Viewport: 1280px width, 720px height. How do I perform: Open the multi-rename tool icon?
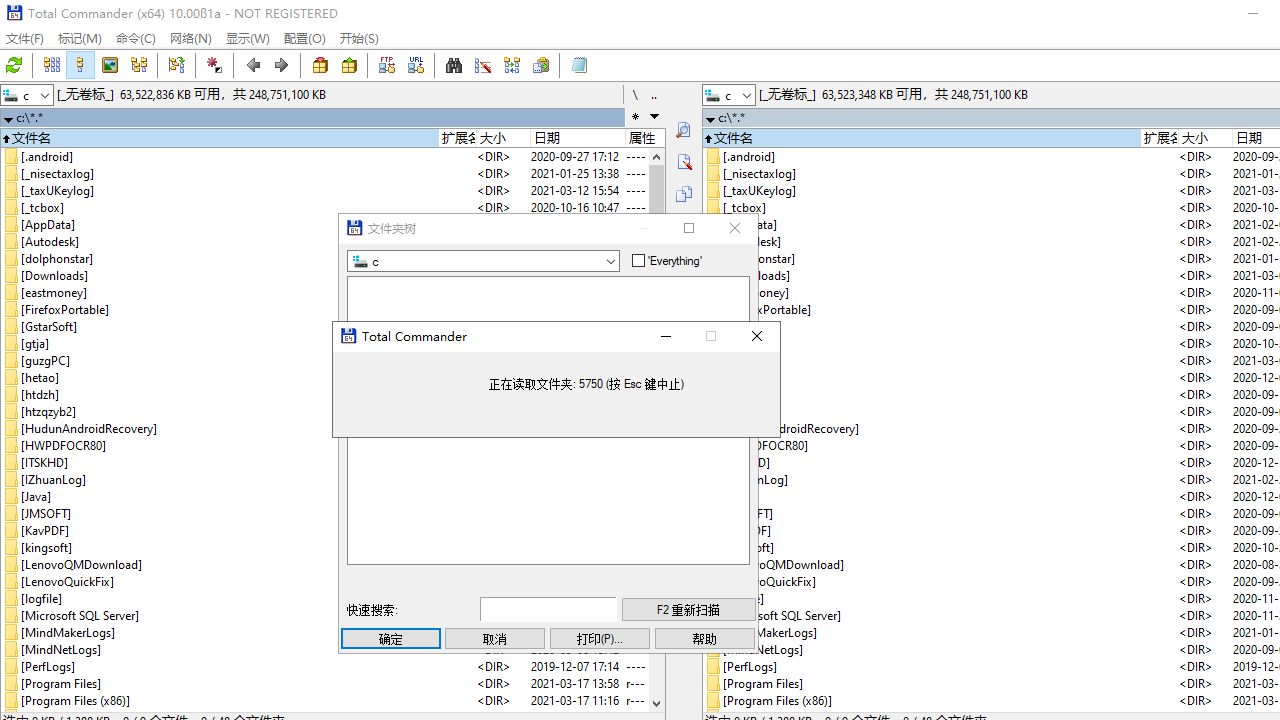tap(483, 65)
